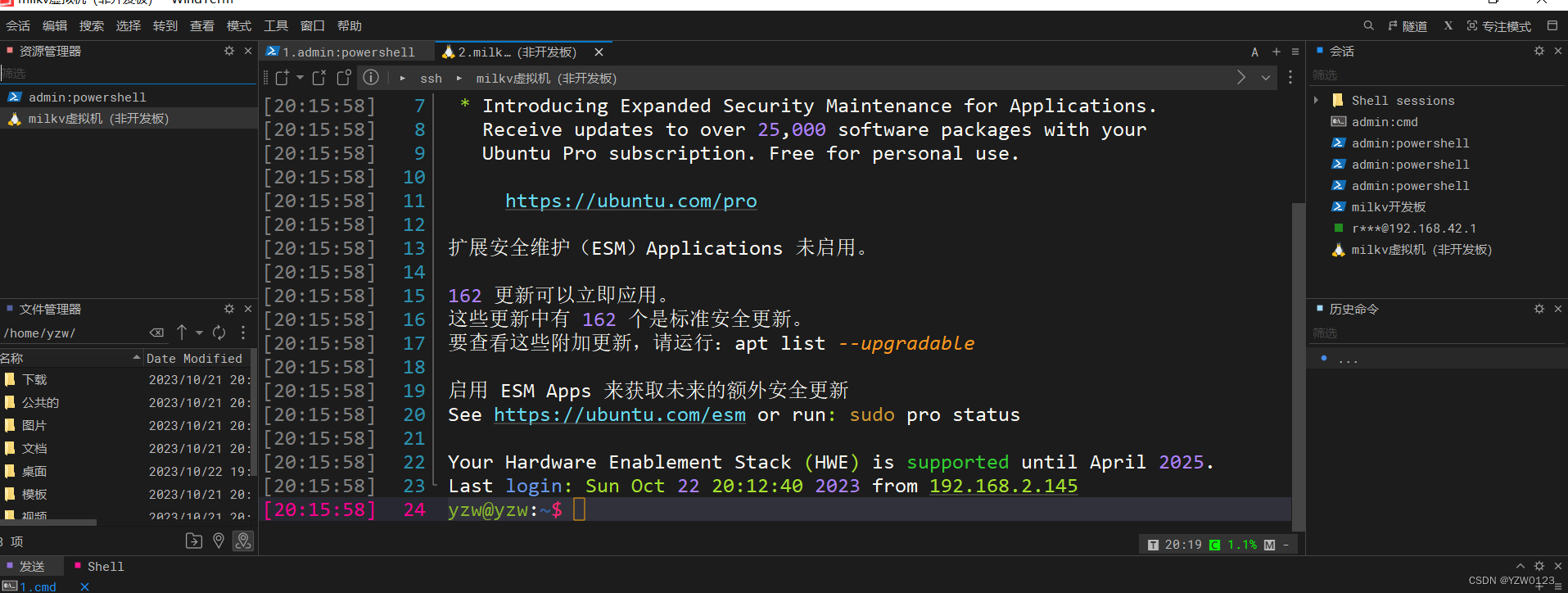The width and height of the screenshot is (1568, 593).
Task: Open the 搜索 menu
Action: click(x=92, y=26)
